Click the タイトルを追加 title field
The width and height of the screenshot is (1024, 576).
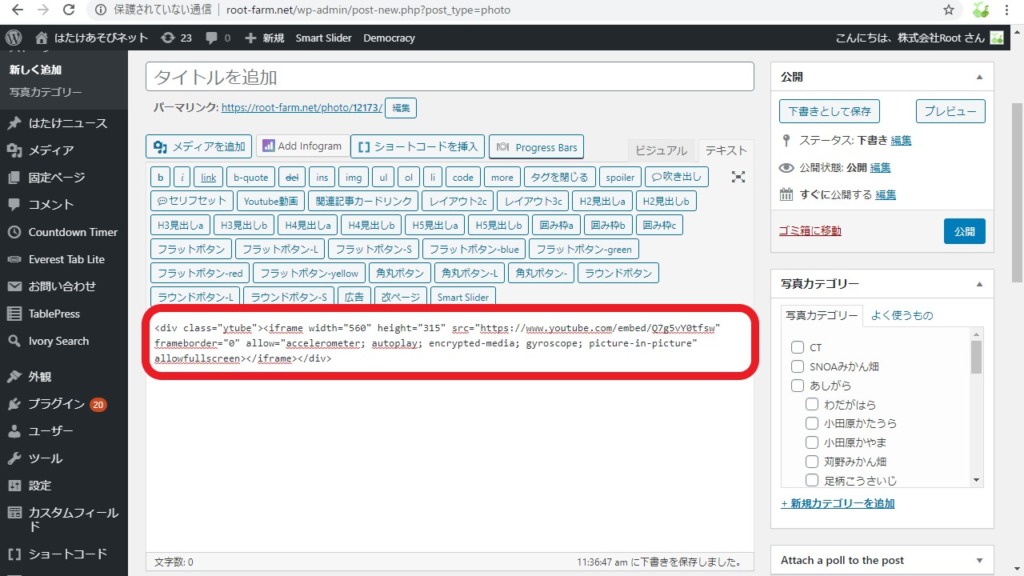[x=449, y=77]
